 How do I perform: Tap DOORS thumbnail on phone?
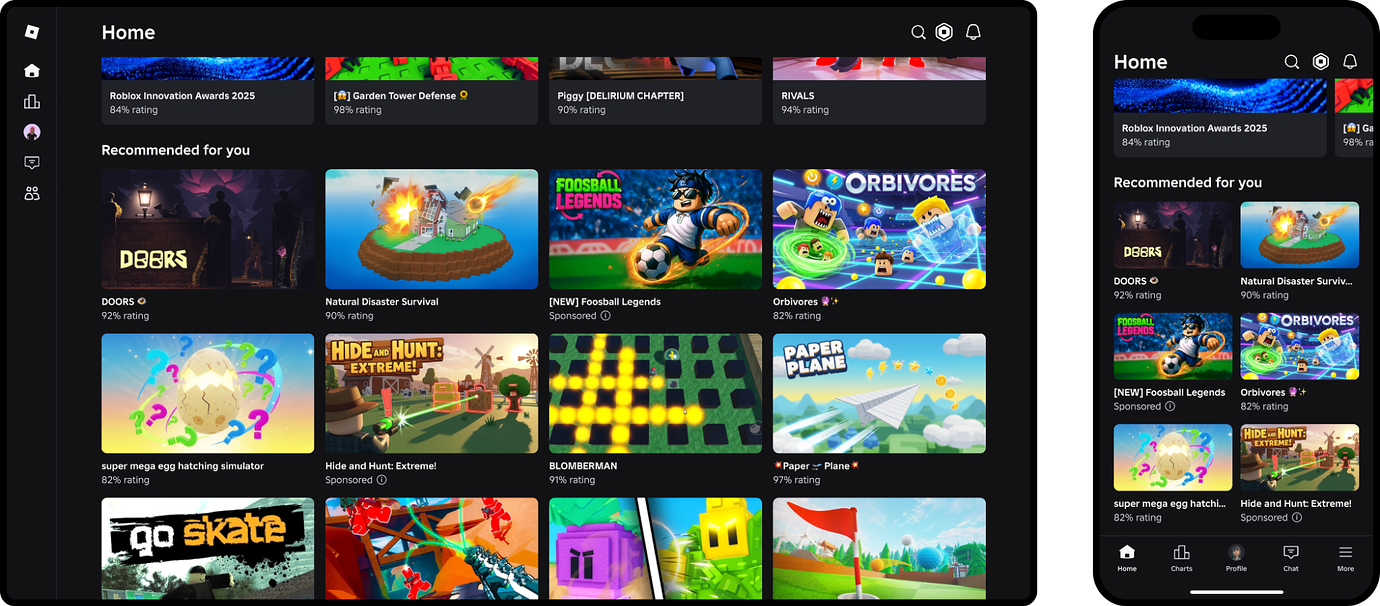point(1173,235)
